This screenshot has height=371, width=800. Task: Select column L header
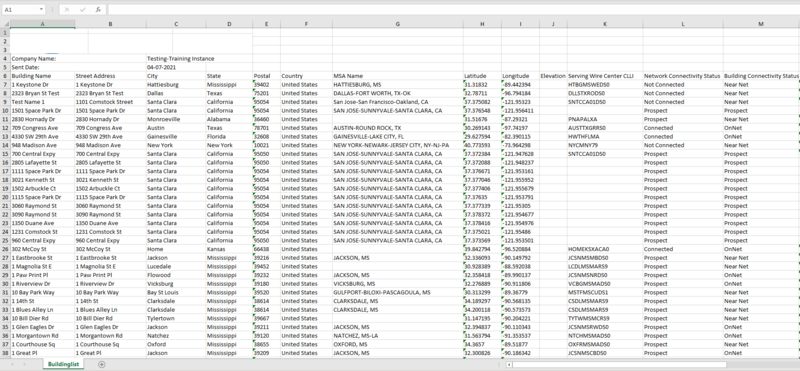pyautogui.click(x=683, y=24)
